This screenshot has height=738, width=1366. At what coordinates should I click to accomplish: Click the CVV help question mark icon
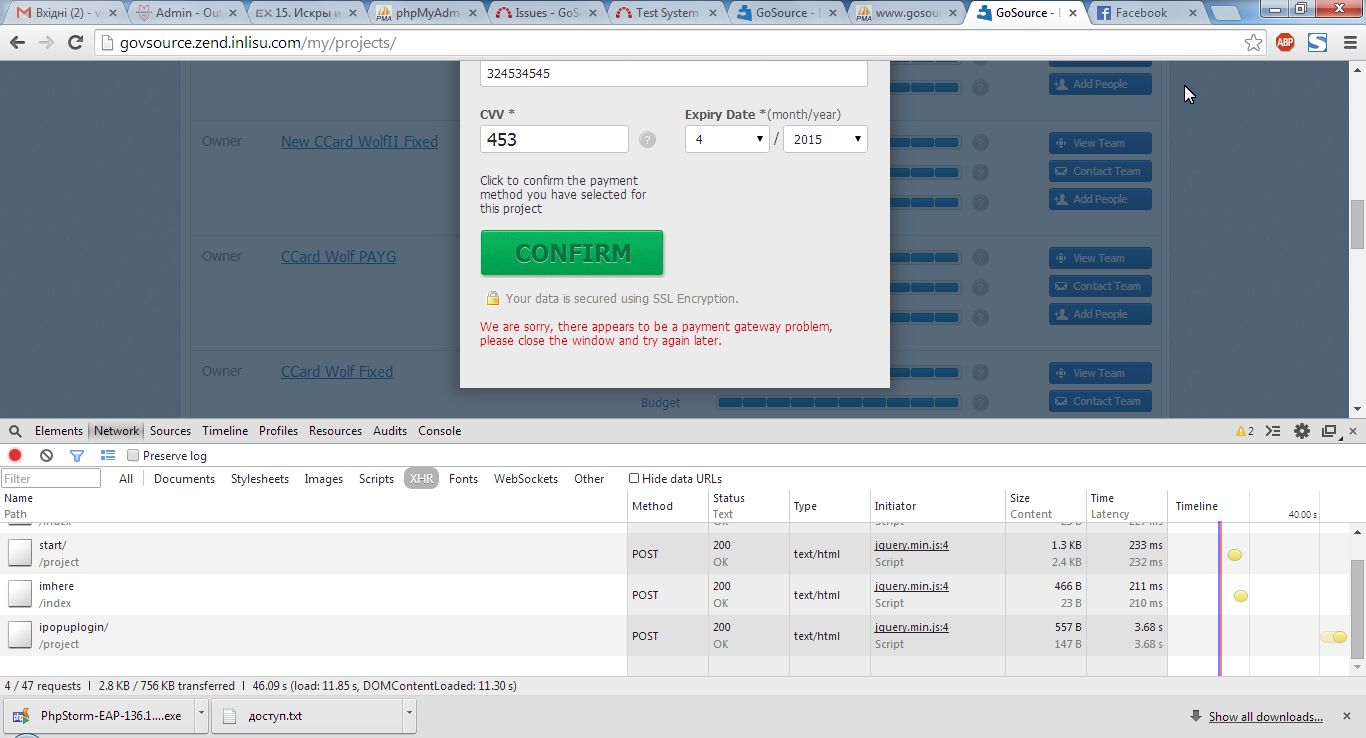(648, 140)
